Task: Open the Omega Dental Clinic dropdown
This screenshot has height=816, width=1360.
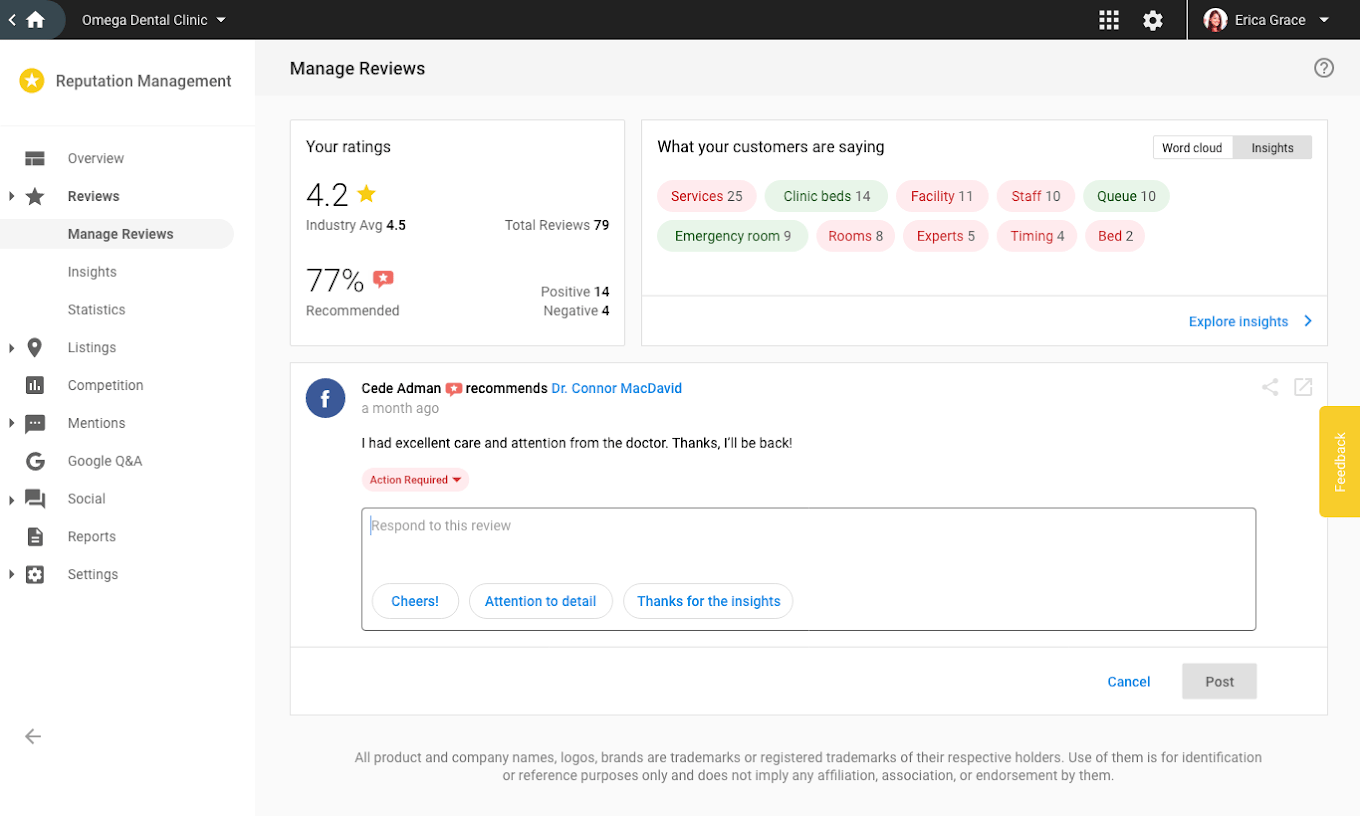Action: point(154,20)
